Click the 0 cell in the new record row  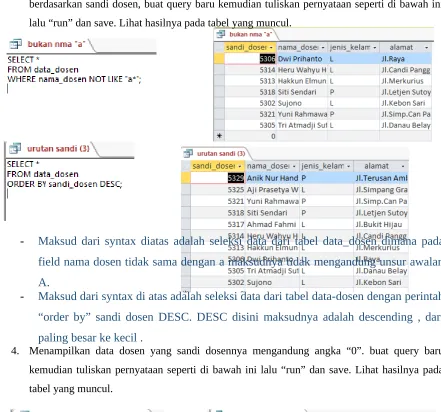[250, 136]
